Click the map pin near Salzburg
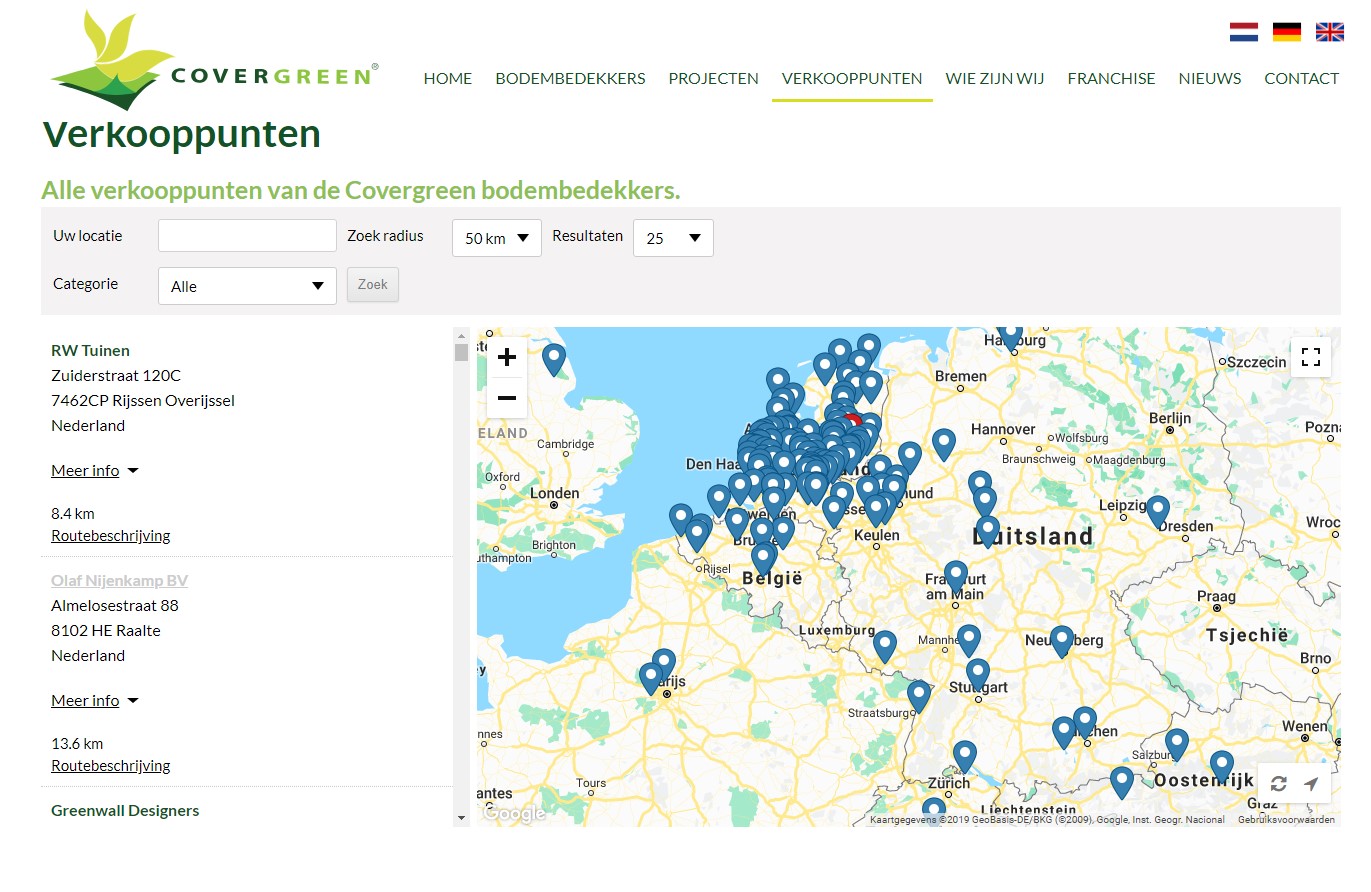 click(1177, 744)
